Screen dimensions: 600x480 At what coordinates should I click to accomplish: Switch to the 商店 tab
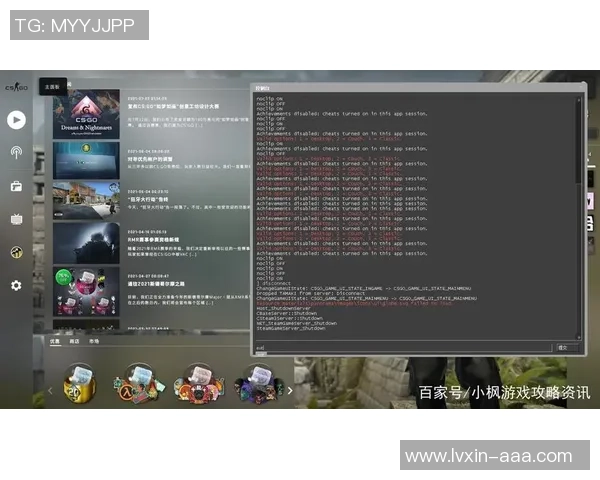point(74,341)
